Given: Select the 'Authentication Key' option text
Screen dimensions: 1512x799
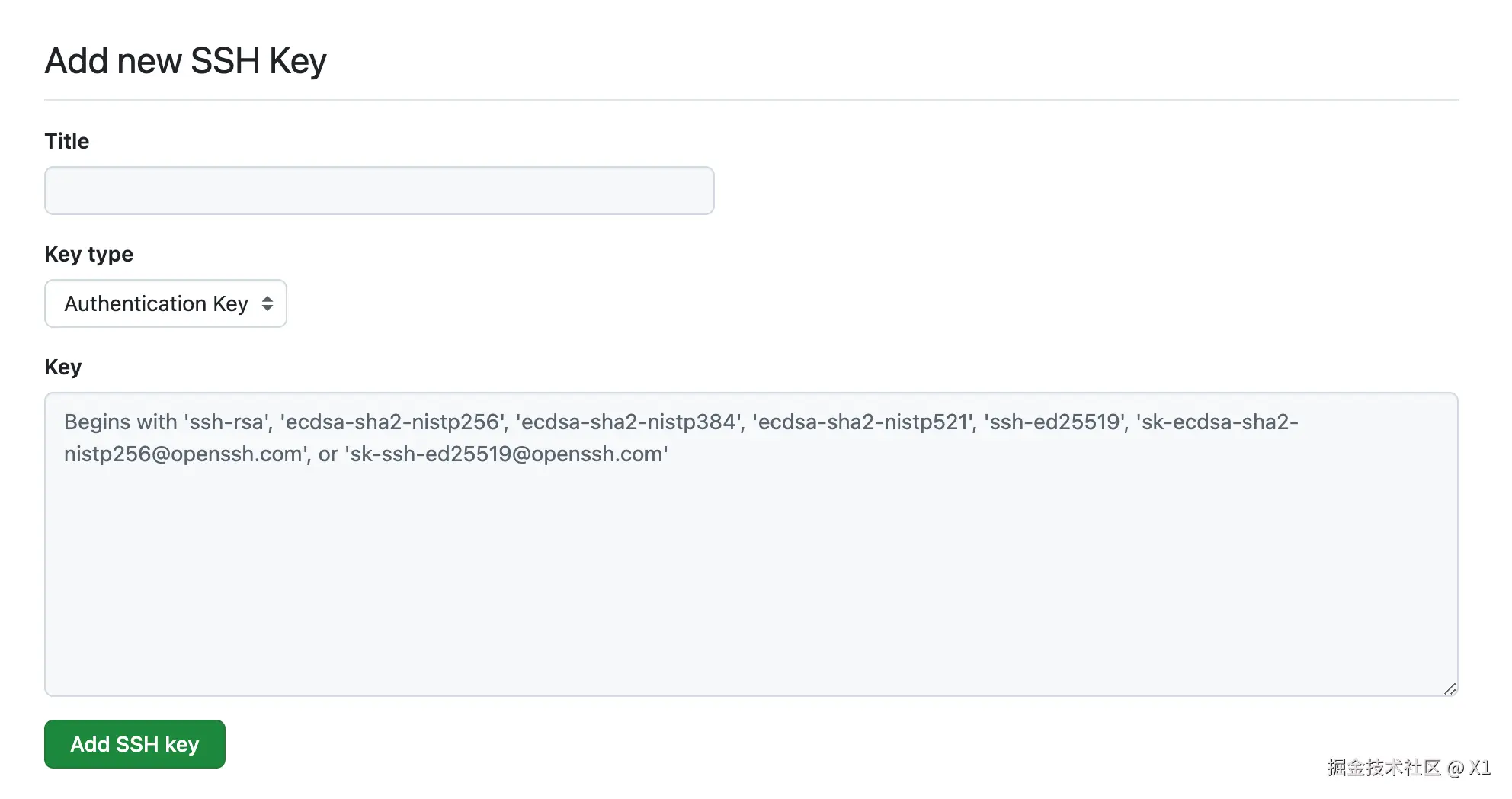Looking at the screenshot, I should [155, 303].
